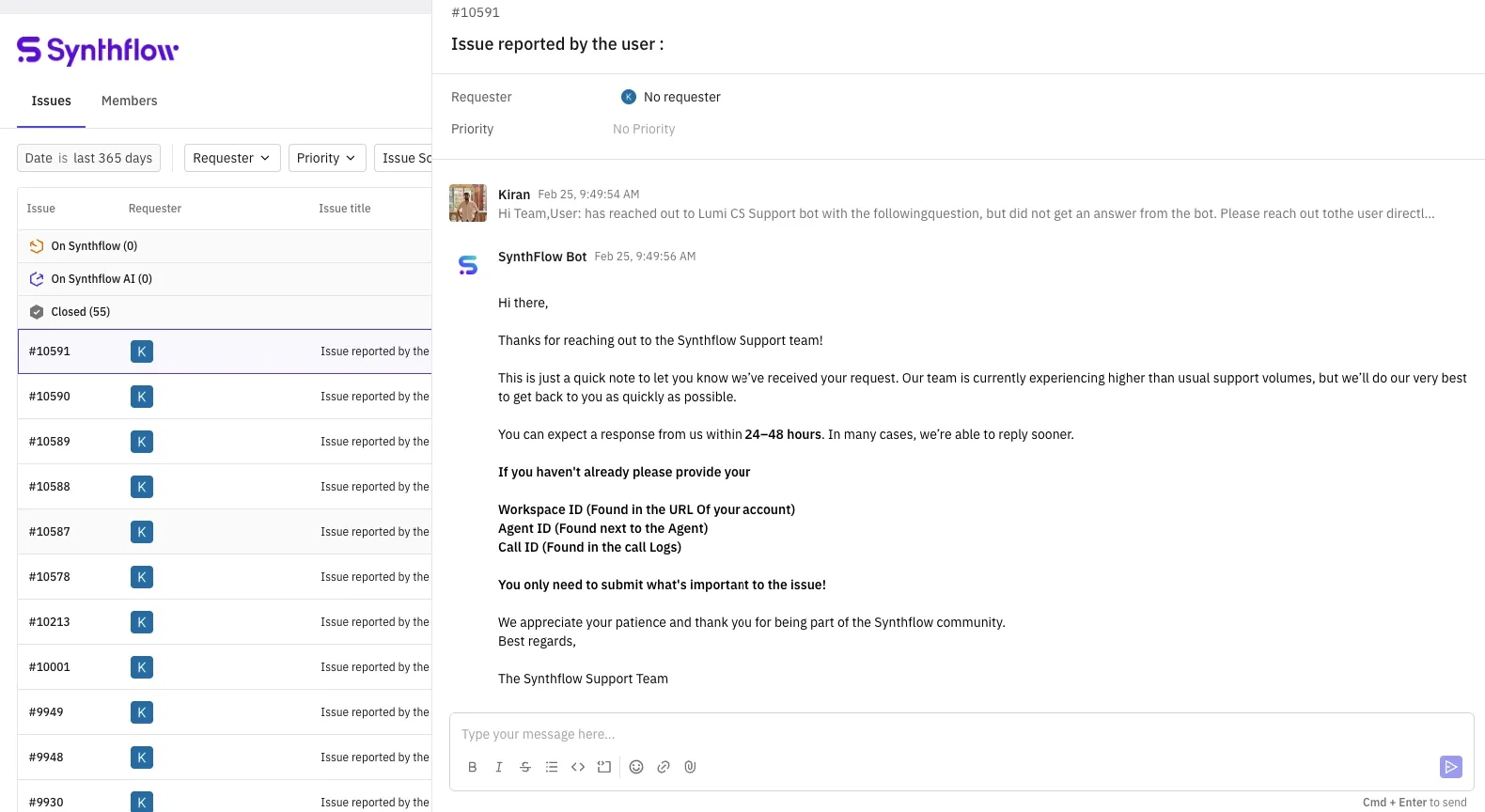Collapse the Closed (55) group
Image resolution: width=1485 pixels, height=812 pixels.
pos(225,312)
